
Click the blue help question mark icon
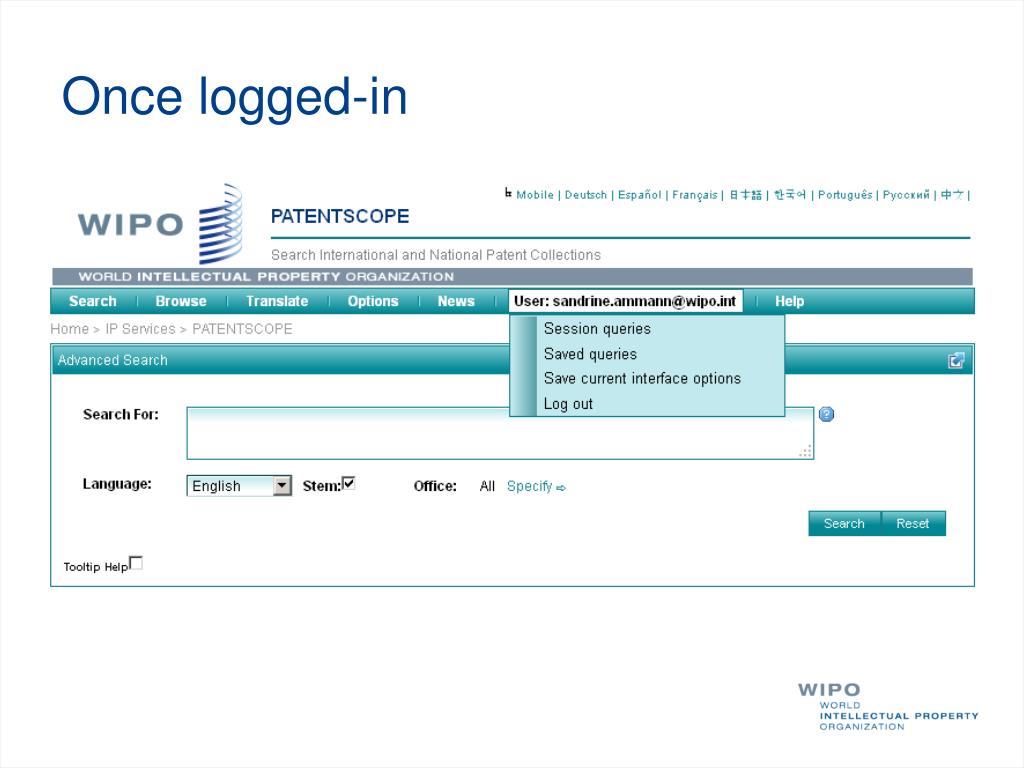826,414
